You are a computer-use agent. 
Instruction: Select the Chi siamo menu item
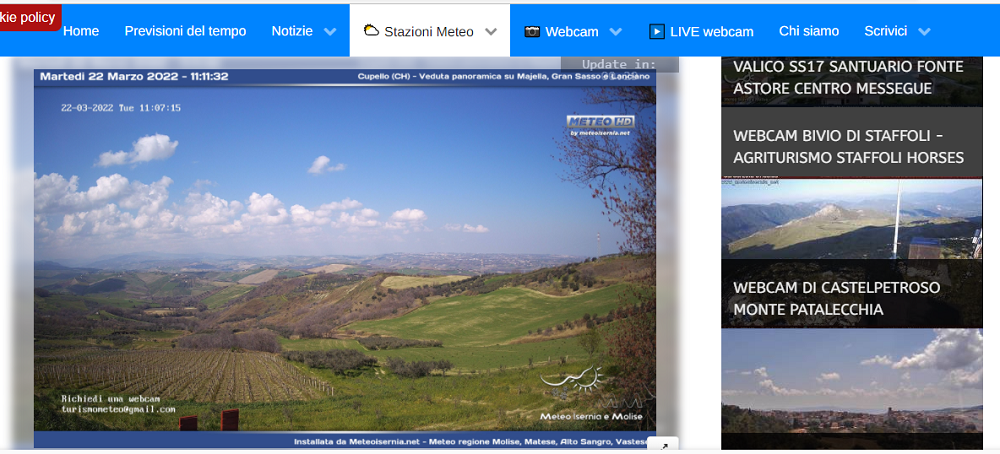809,31
